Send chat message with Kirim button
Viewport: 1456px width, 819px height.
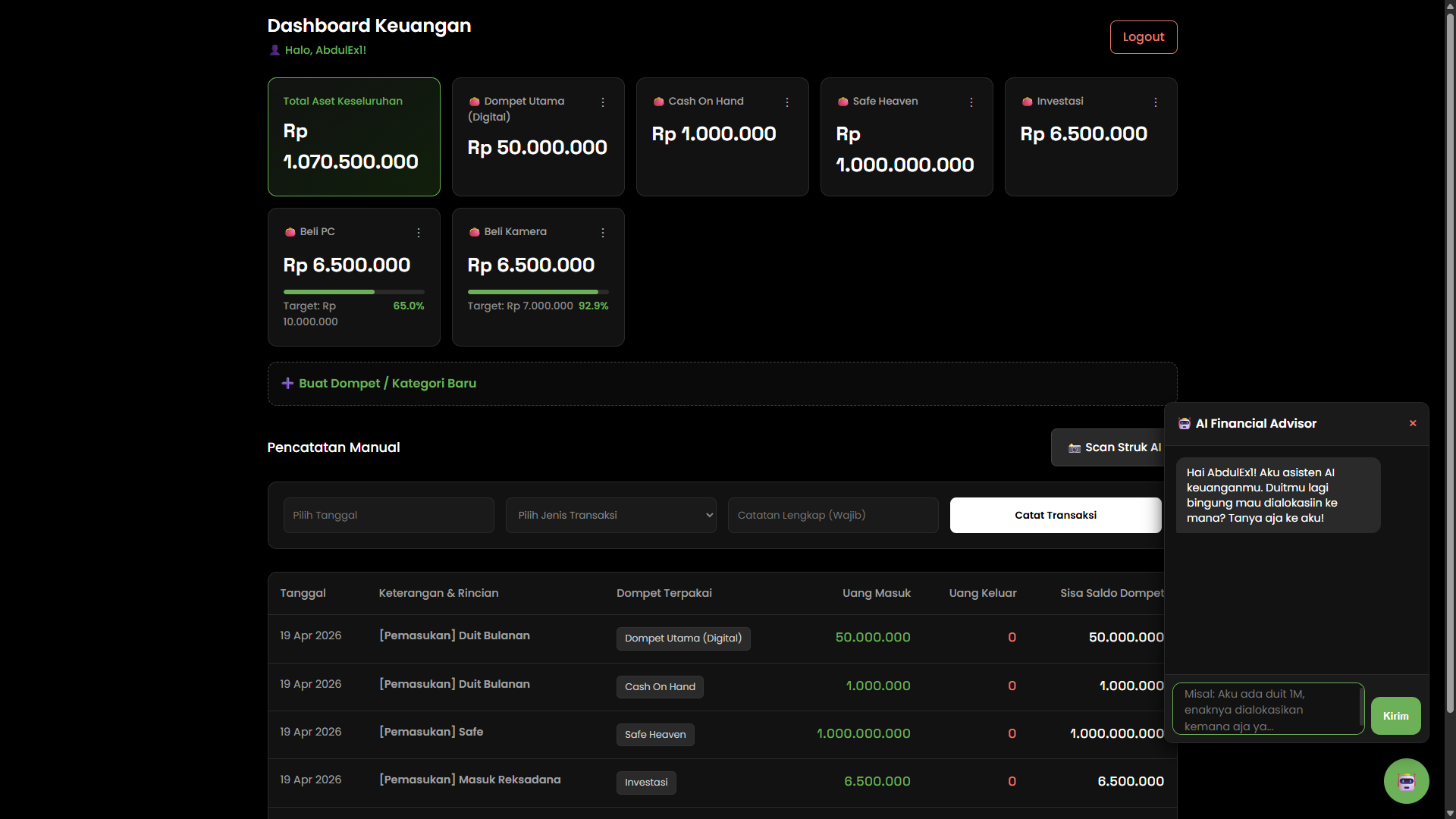click(x=1395, y=716)
